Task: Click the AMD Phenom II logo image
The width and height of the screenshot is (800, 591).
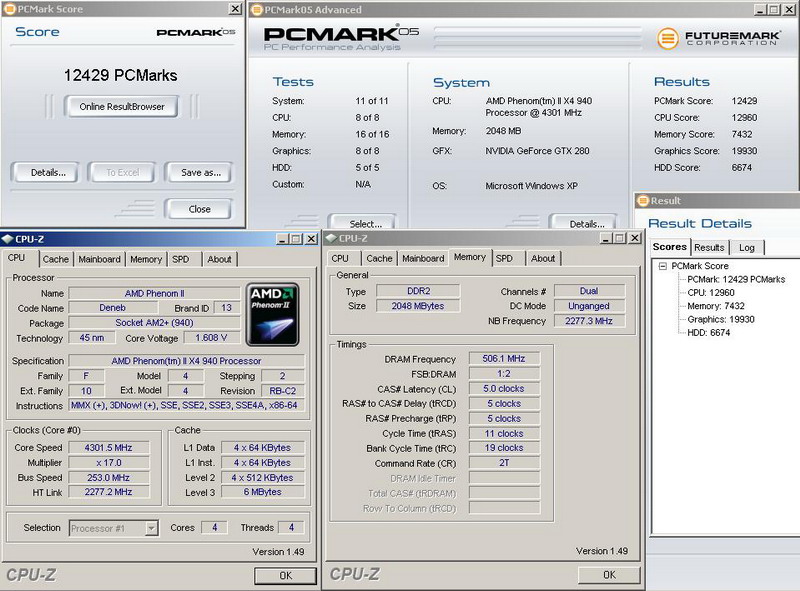Action: [x=272, y=314]
